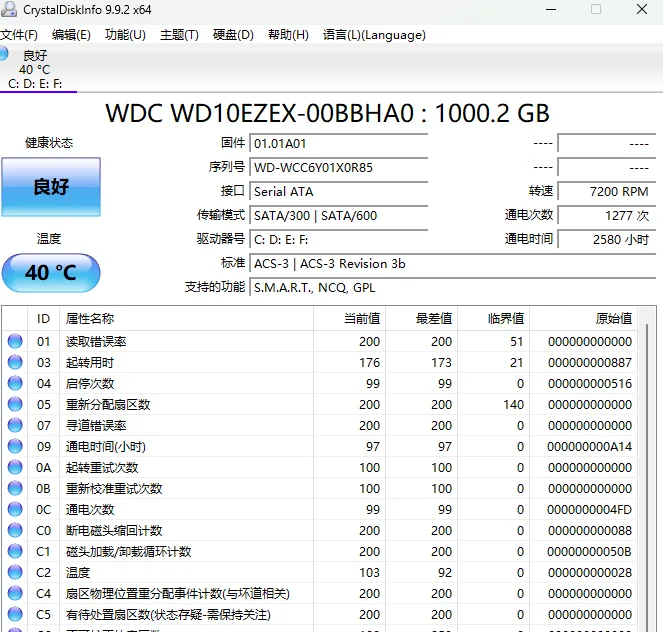Click the 原始值 column header
Image resolution: width=663 pixels, height=632 pixels.
584,318
